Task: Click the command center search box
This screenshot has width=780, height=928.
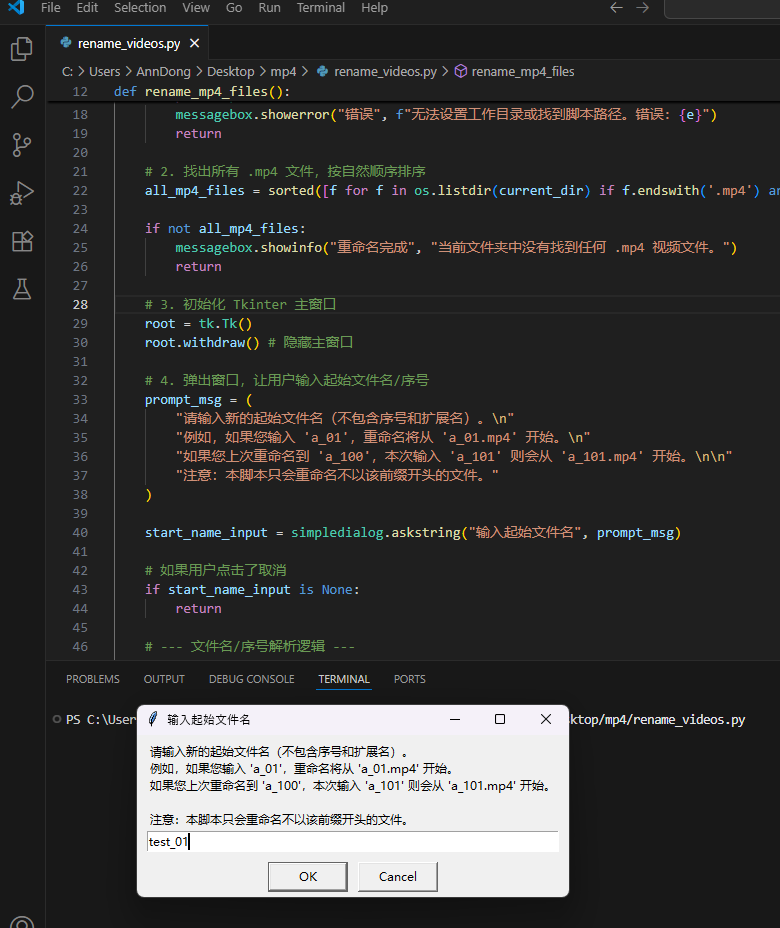Action: point(722,8)
